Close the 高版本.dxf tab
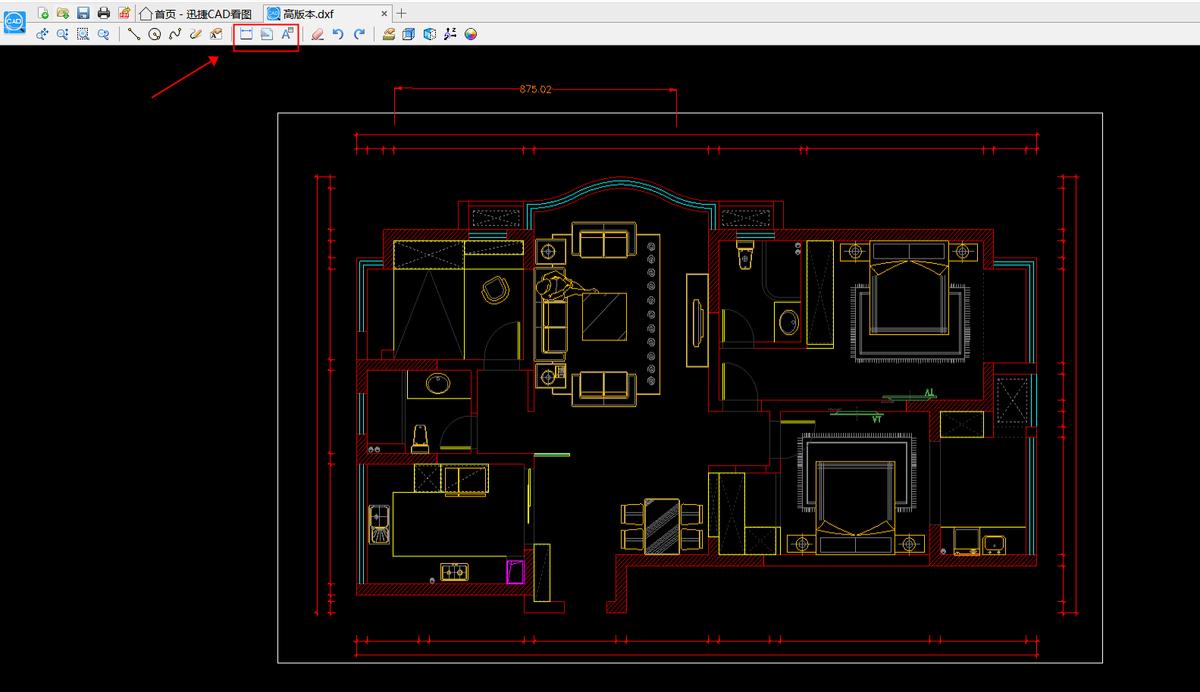This screenshot has height=692, width=1200. point(384,13)
